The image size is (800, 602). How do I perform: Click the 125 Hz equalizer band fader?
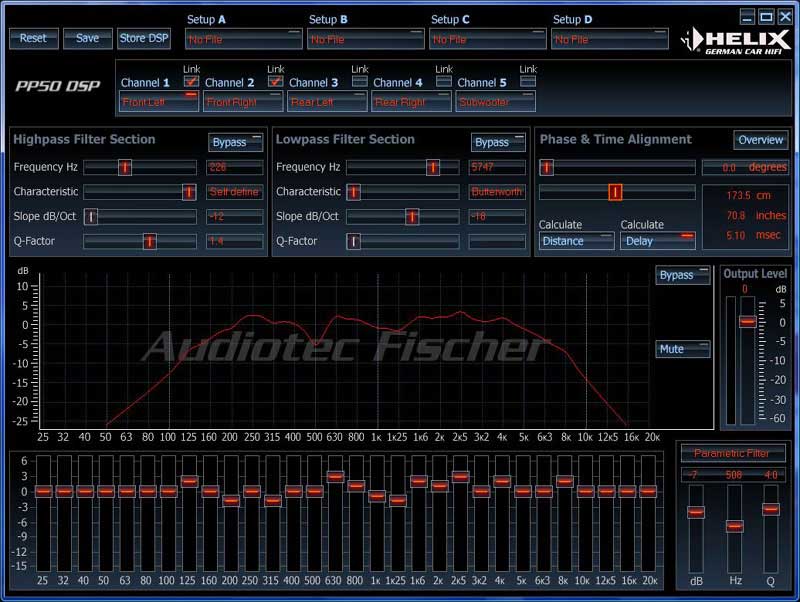coord(190,481)
